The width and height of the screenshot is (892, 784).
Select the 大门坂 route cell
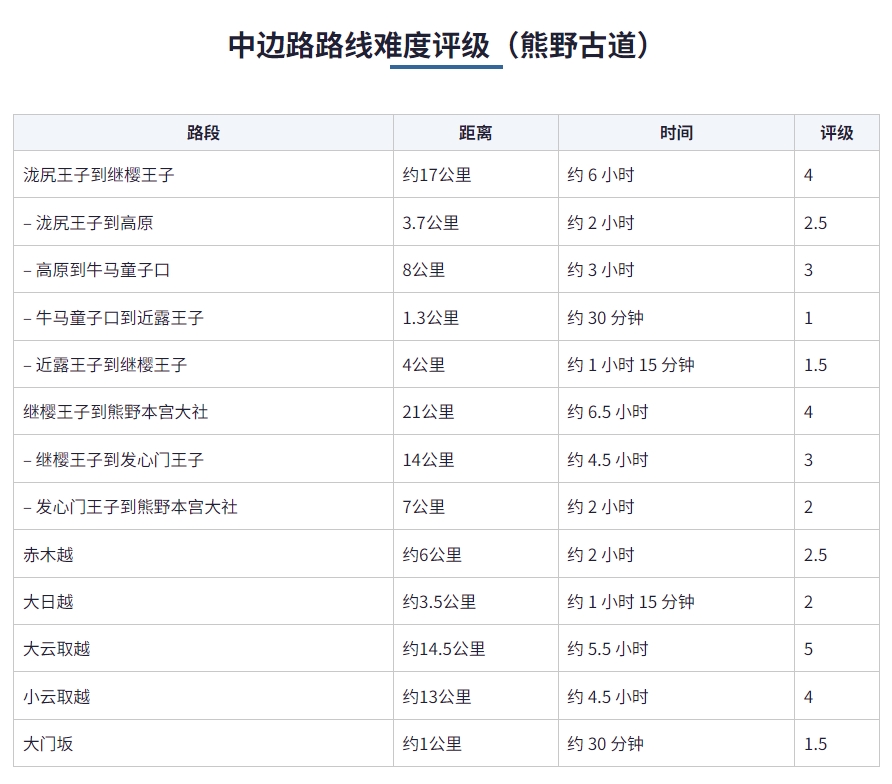203,744
